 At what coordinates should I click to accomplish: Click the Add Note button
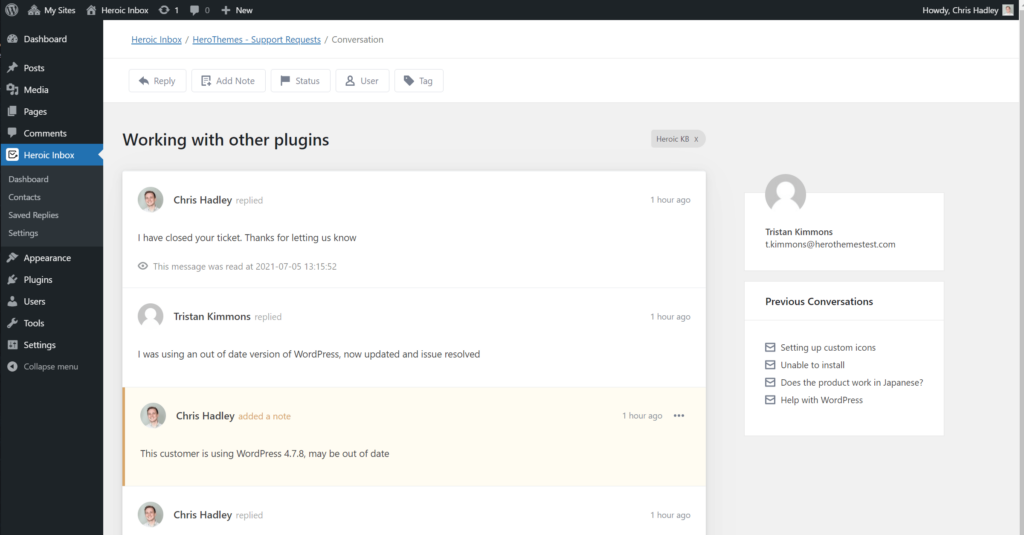228,81
